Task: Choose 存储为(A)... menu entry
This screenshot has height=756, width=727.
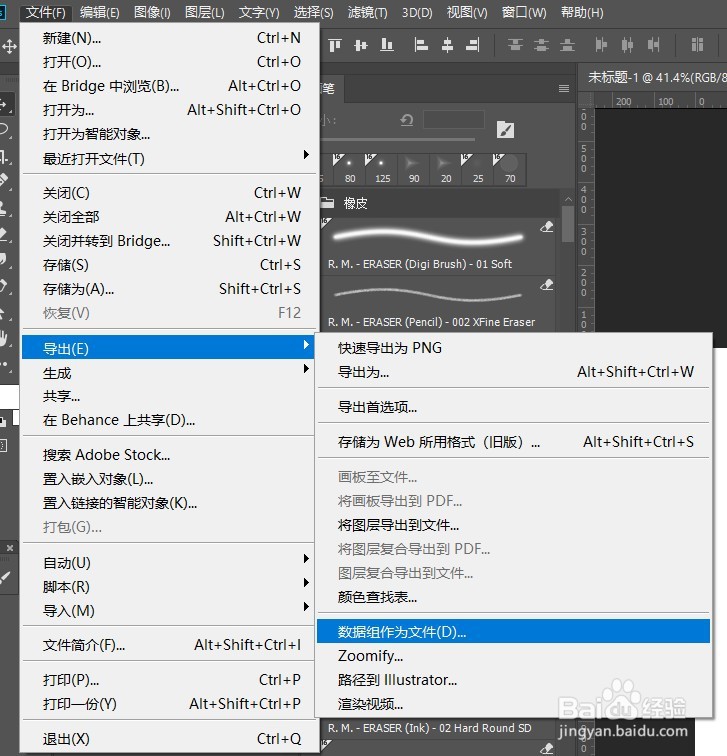Action: (170, 289)
